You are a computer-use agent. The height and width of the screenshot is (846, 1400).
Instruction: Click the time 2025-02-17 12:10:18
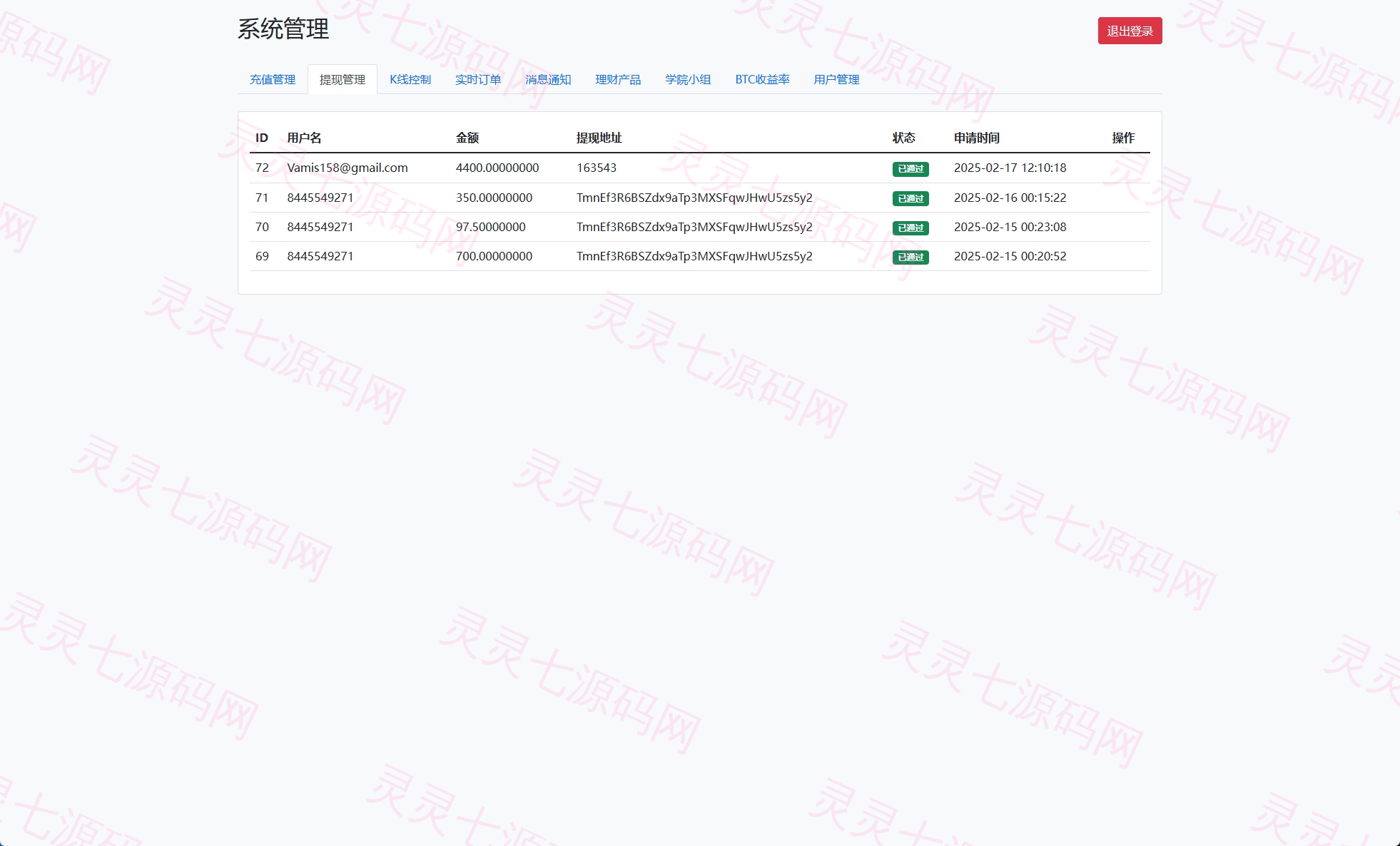pos(1010,168)
